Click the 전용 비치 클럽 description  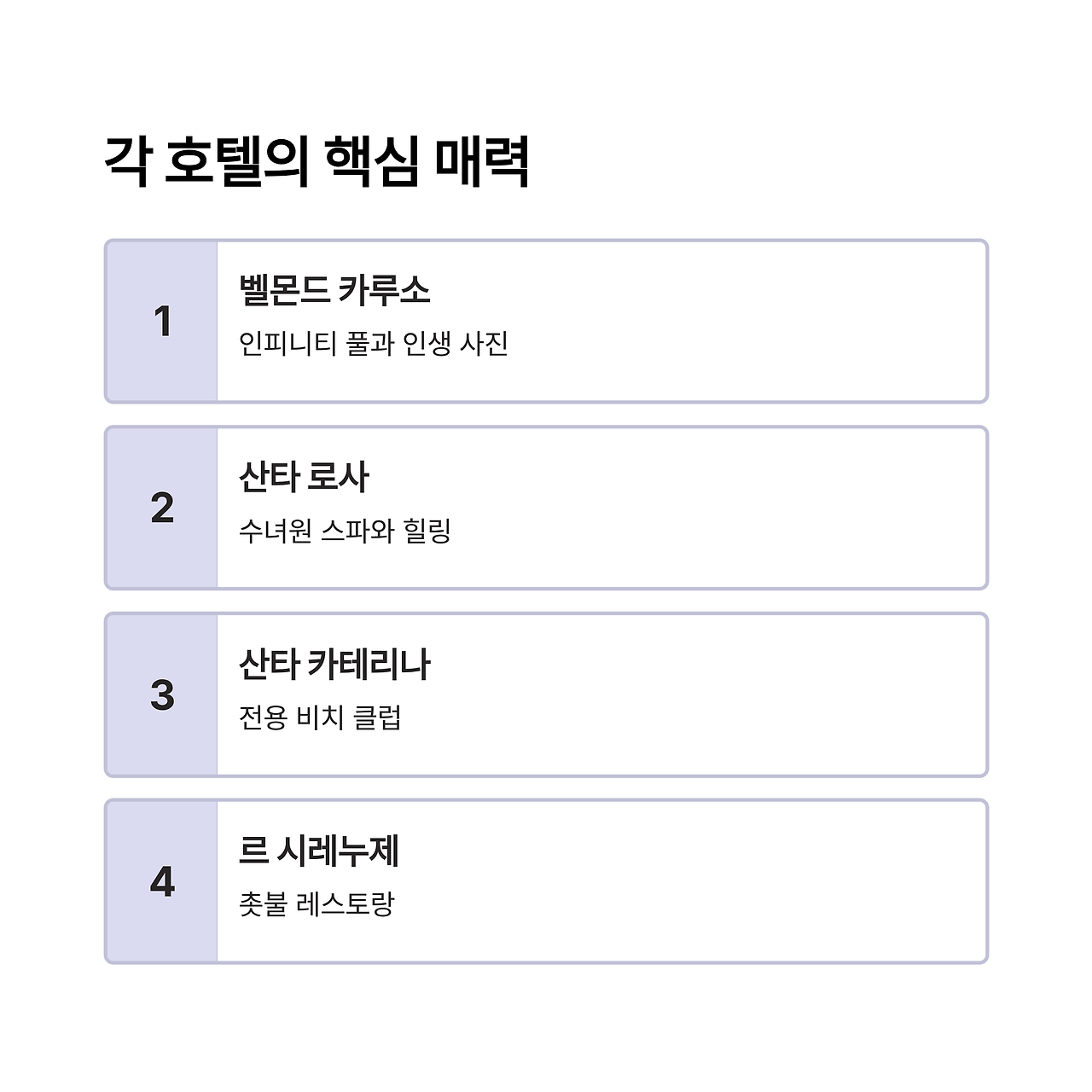[x=320, y=717]
